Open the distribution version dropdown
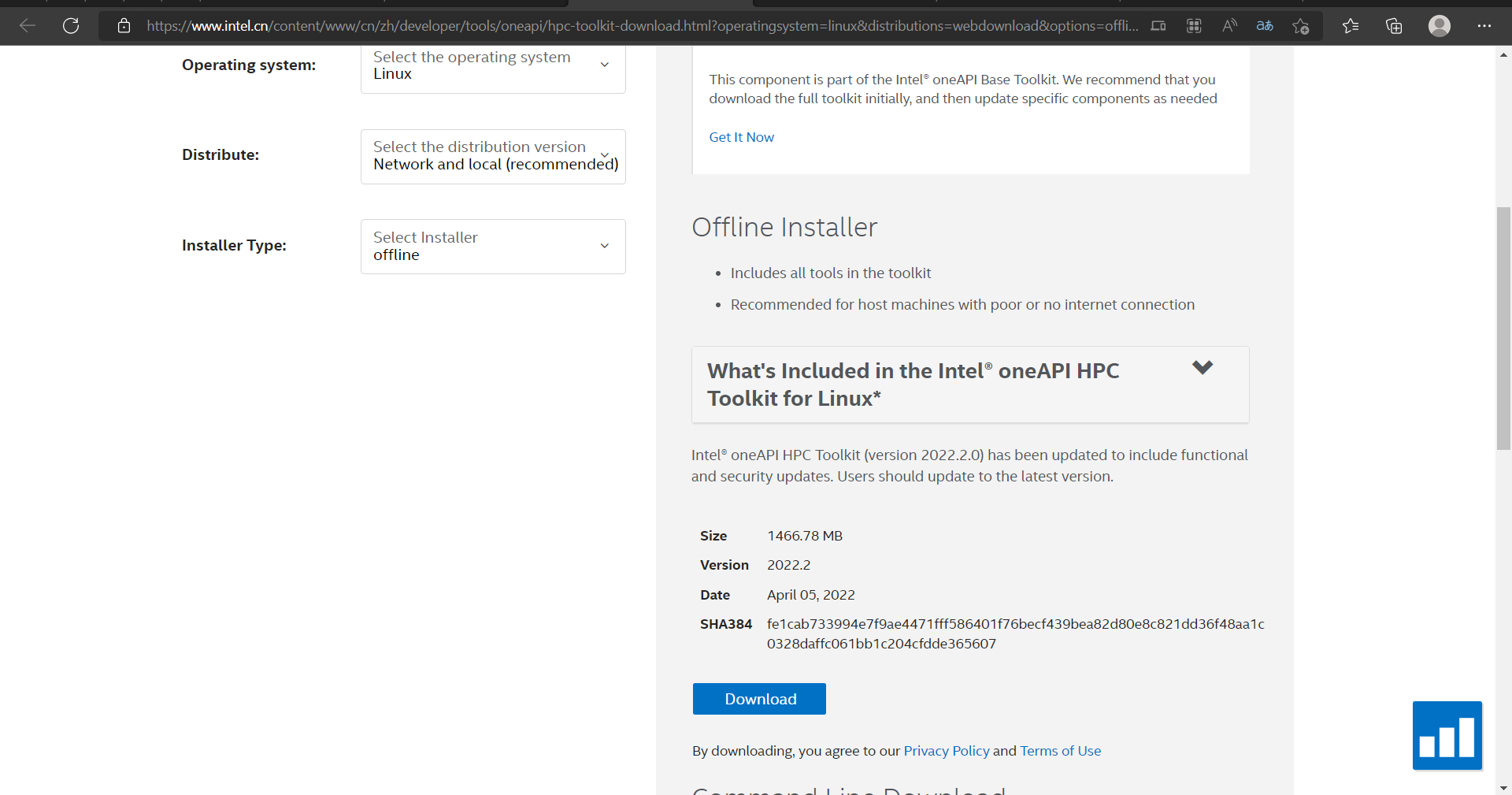This screenshot has width=1512, height=795. pos(493,156)
